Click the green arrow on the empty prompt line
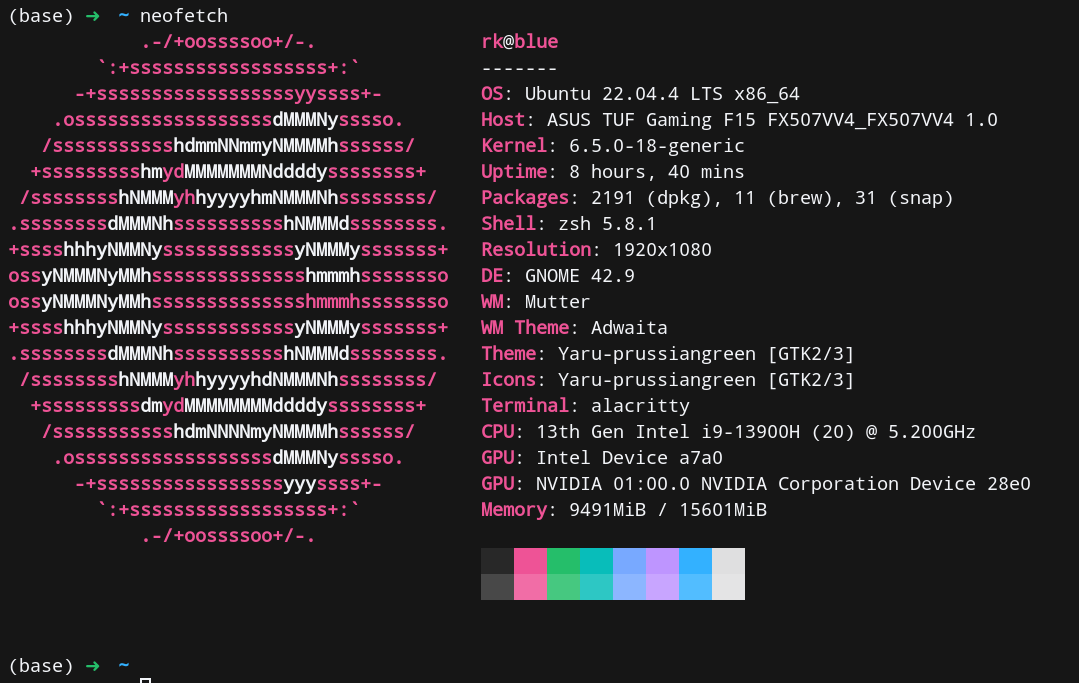Image resolution: width=1079 pixels, height=683 pixels. 92,666
